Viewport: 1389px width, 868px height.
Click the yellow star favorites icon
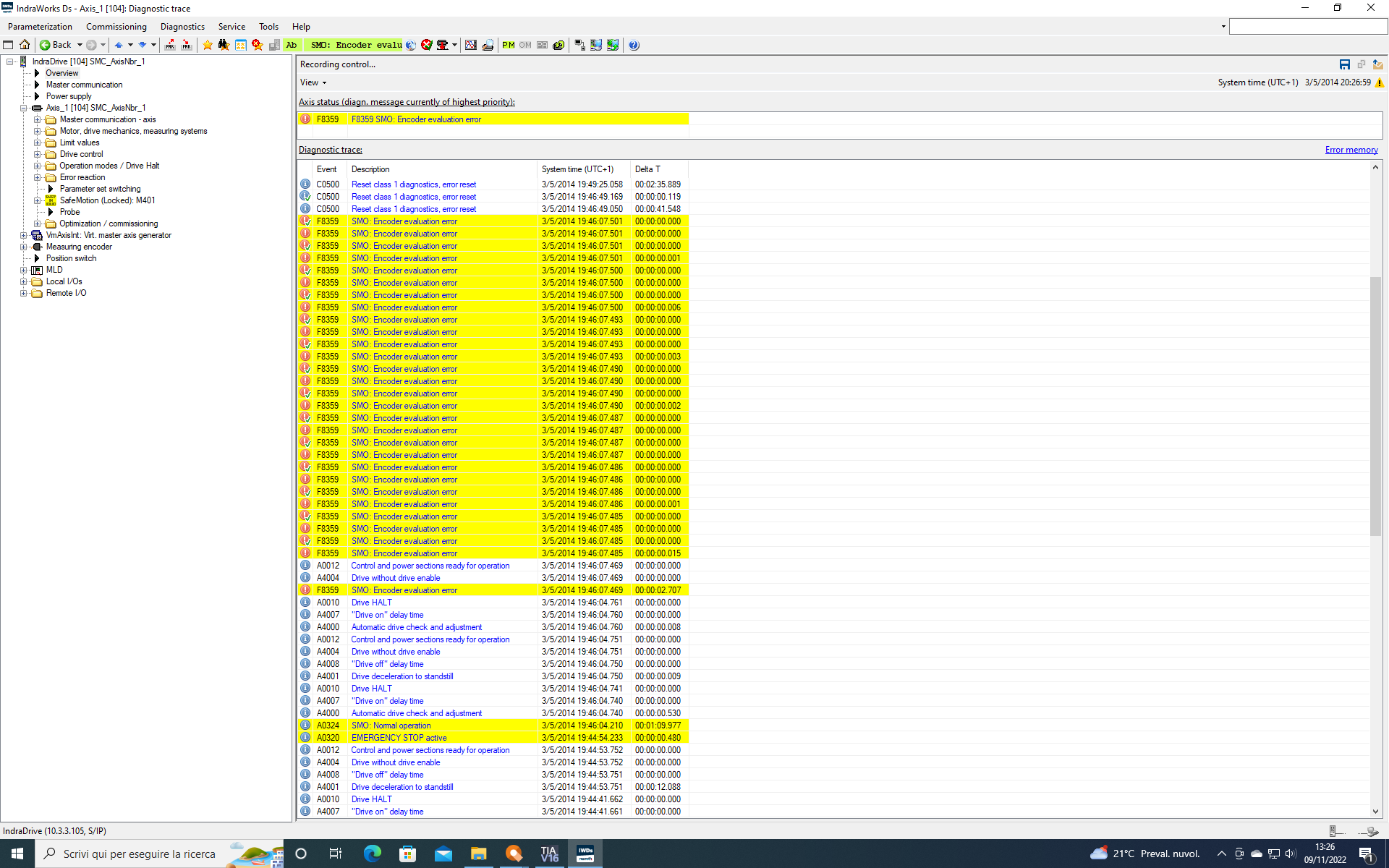click(x=208, y=45)
